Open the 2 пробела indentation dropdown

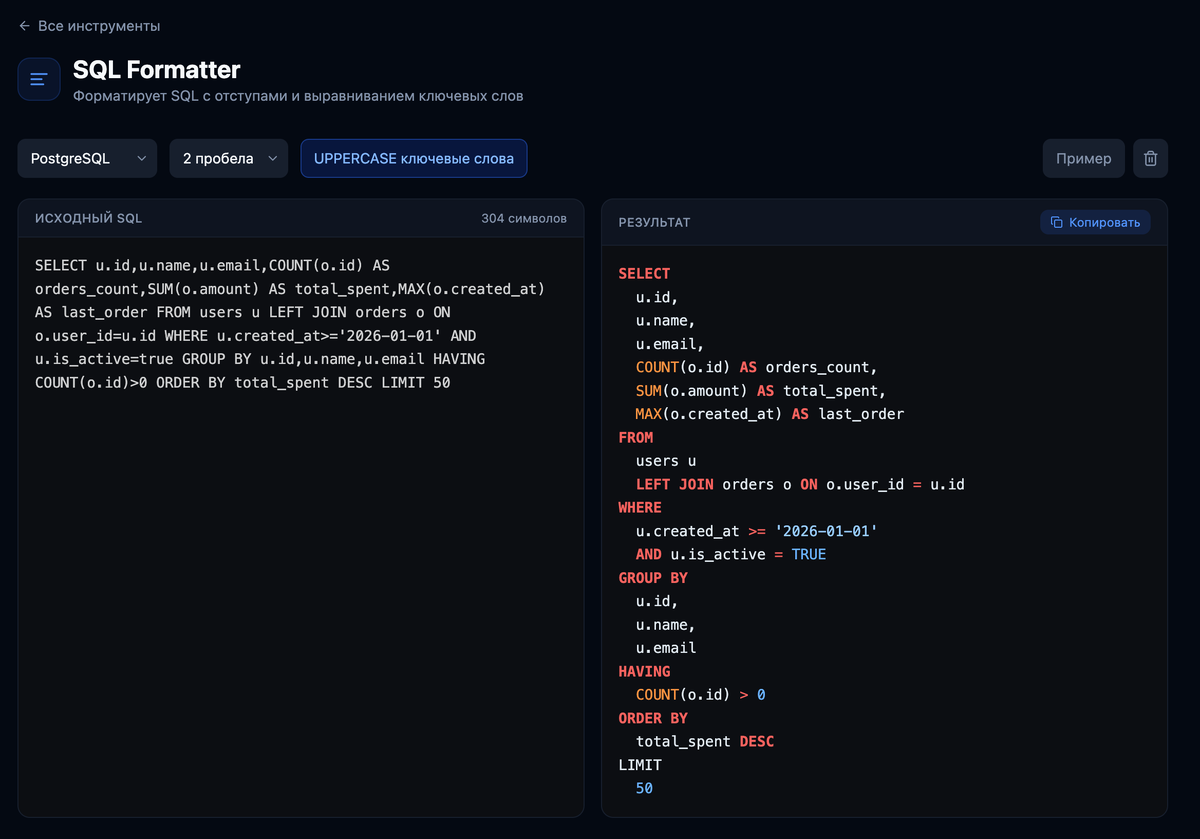click(228, 158)
